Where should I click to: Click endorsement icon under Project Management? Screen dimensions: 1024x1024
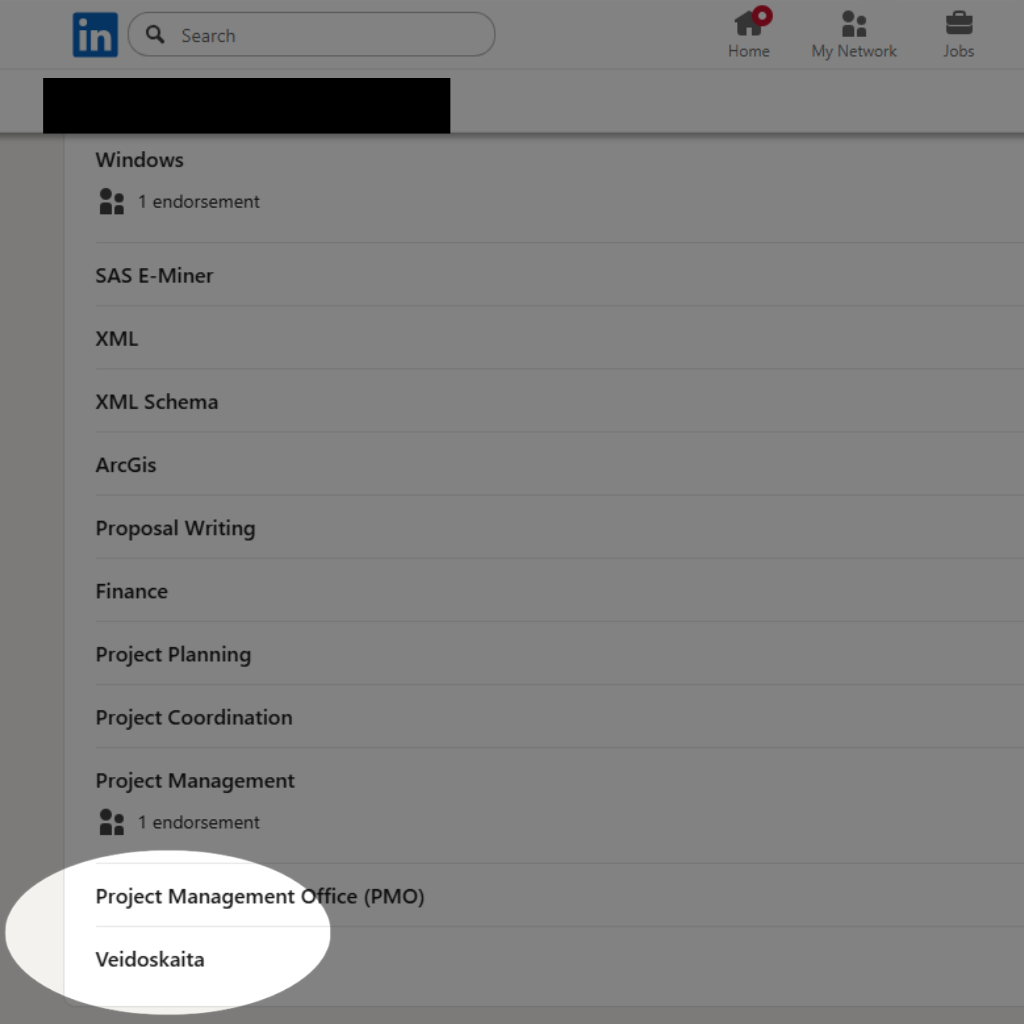[112, 823]
